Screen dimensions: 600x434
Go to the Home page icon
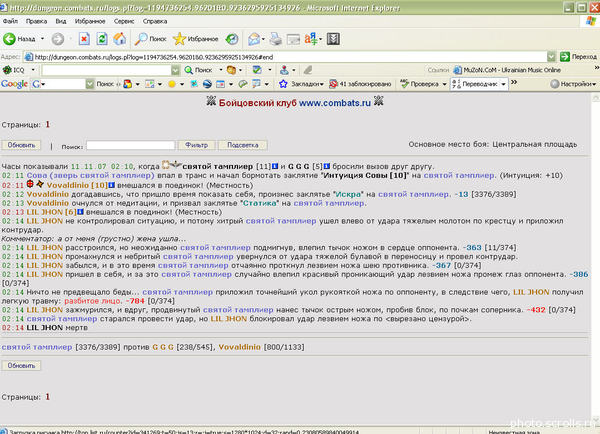[x=119, y=39]
